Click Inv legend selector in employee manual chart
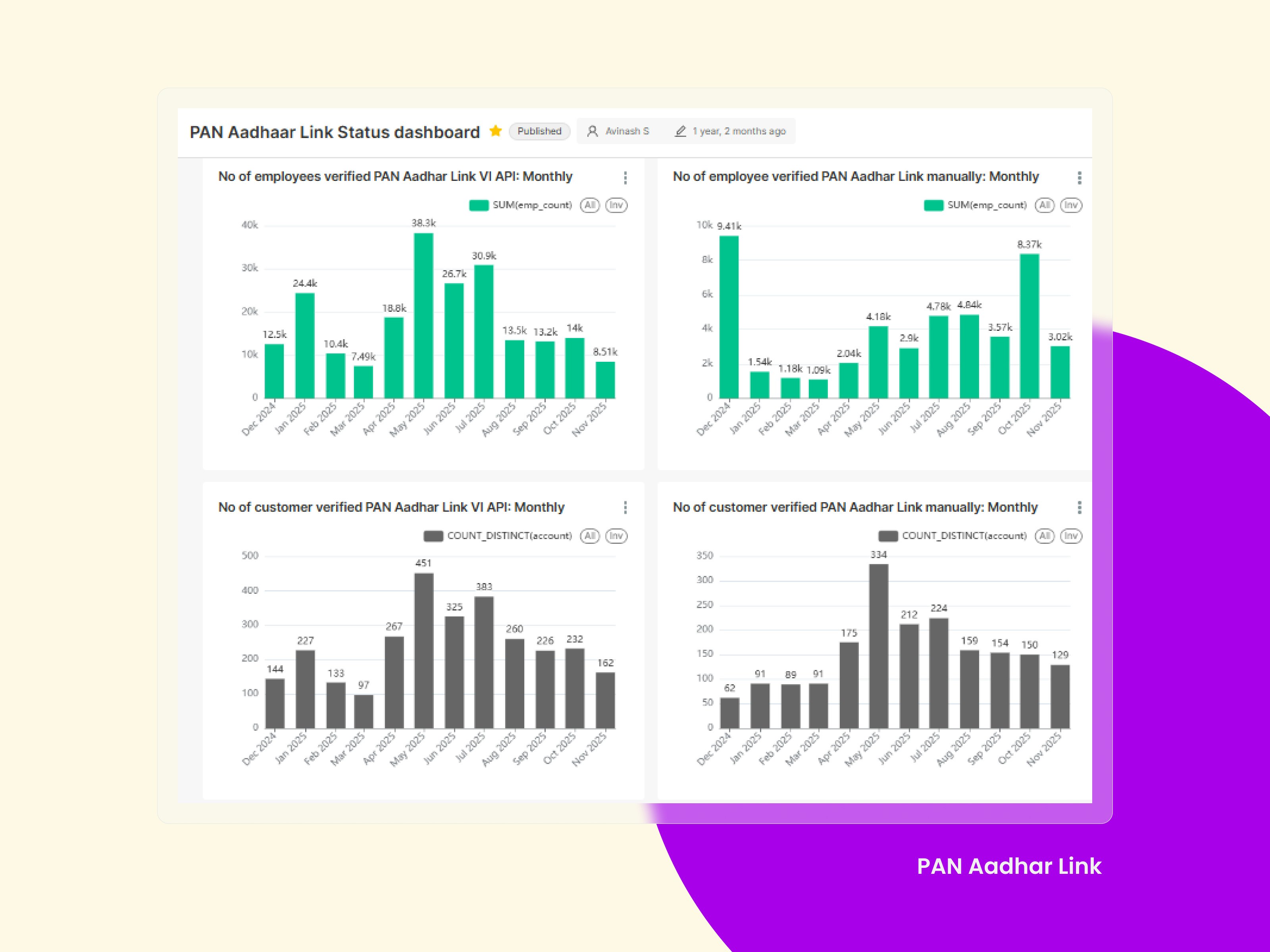The width and height of the screenshot is (1270, 952). [x=1071, y=205]
